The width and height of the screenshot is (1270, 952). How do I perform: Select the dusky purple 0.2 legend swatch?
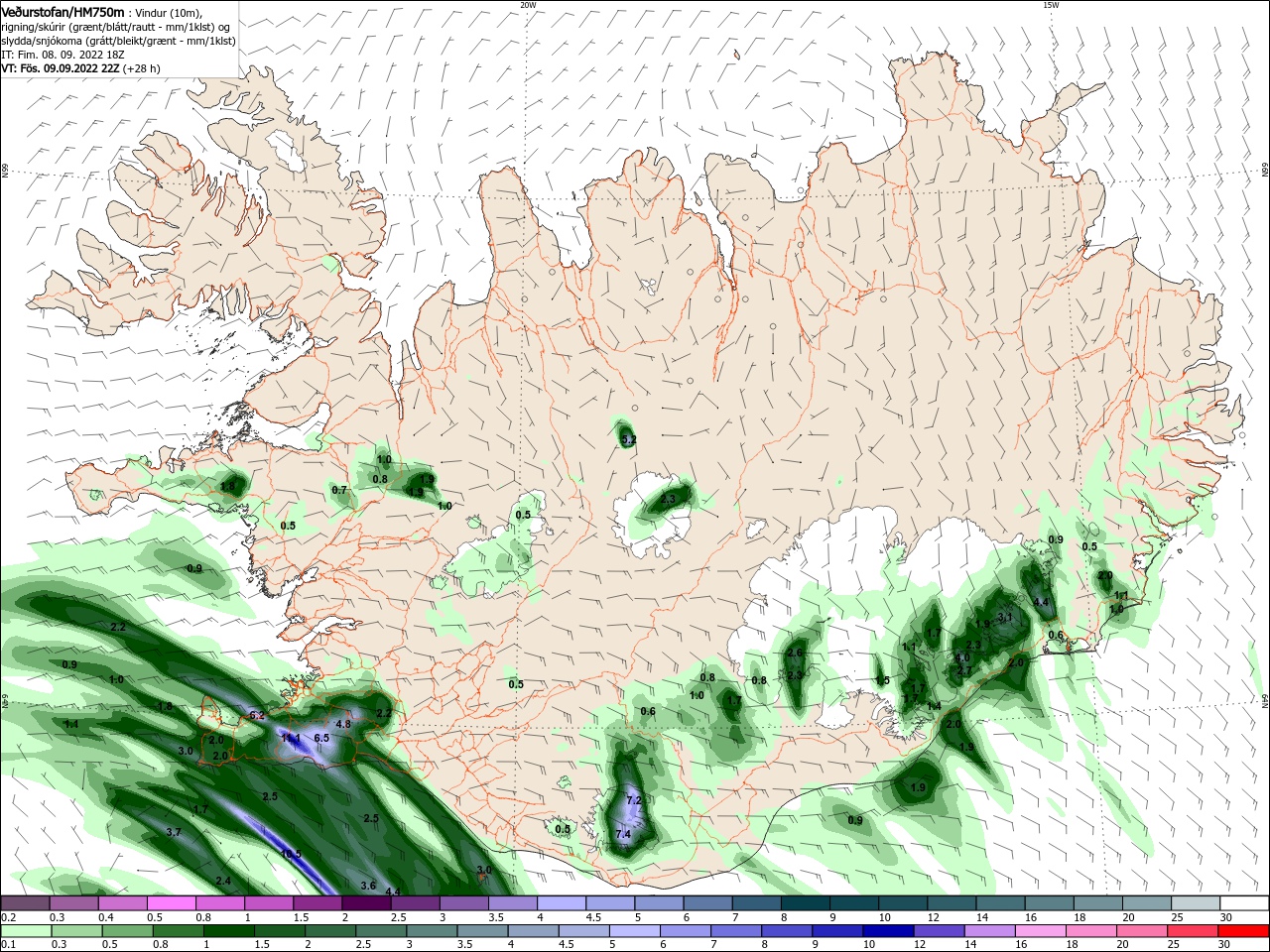coord(25,902)
